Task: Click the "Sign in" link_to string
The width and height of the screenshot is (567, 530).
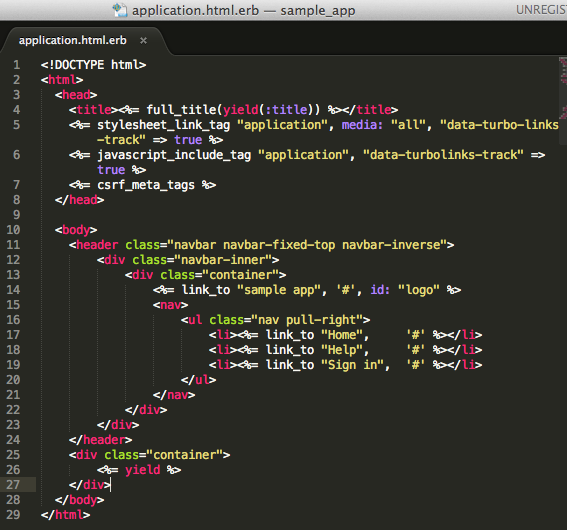Action: point(352,365)
